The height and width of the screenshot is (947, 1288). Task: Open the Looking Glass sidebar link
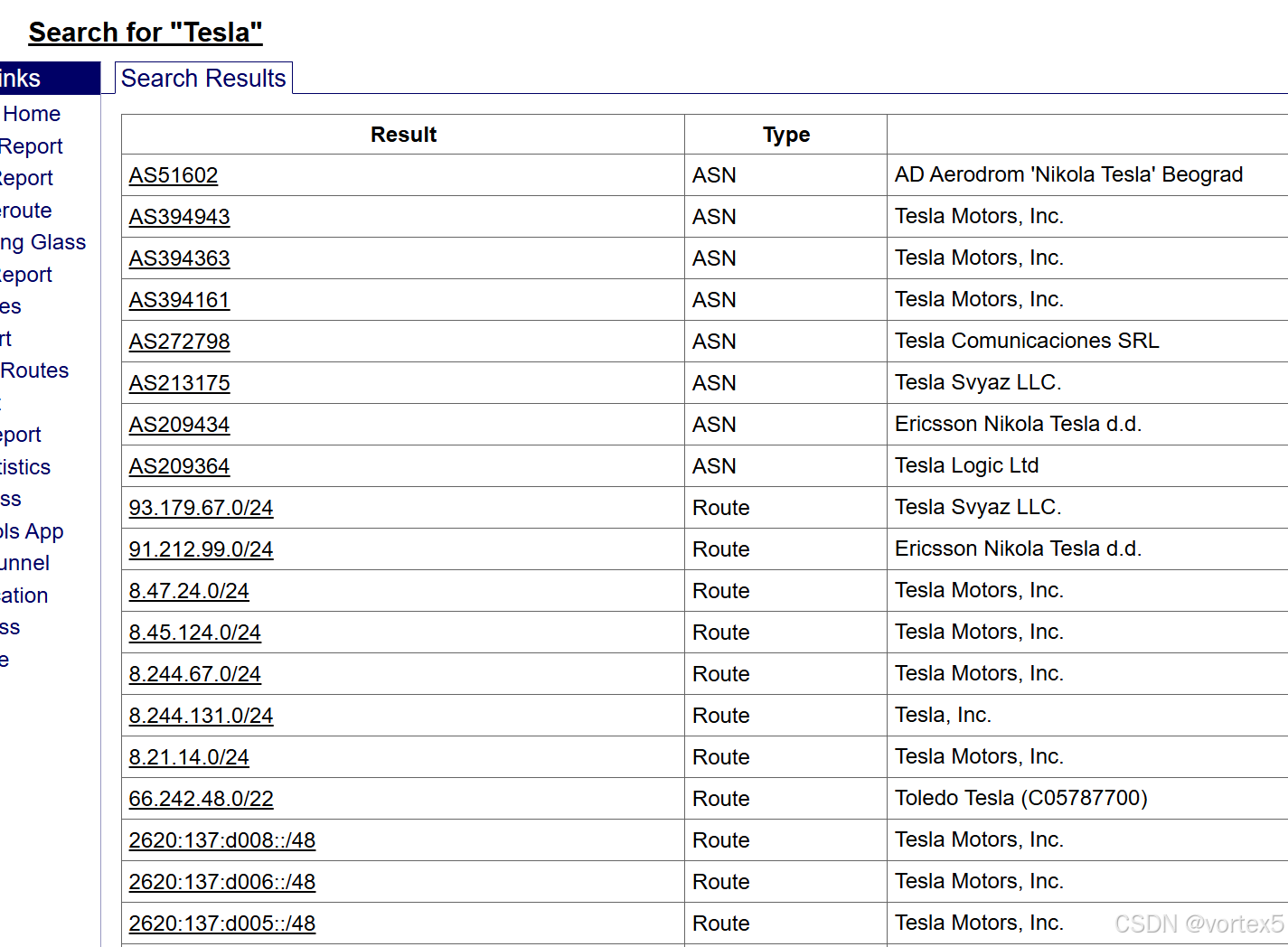42,242
